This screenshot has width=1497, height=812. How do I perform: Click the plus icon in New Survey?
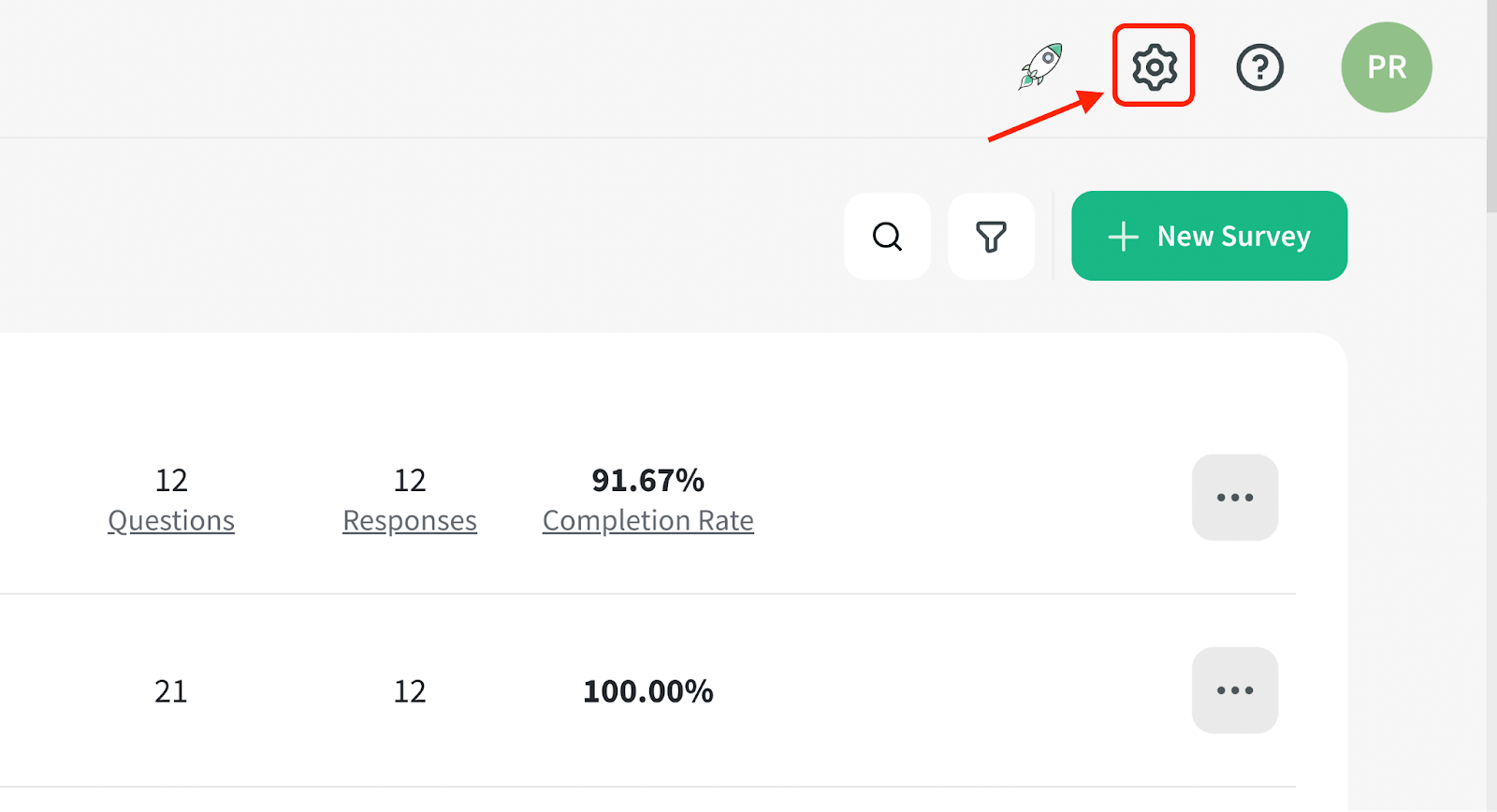click(x=1124, y=237)
